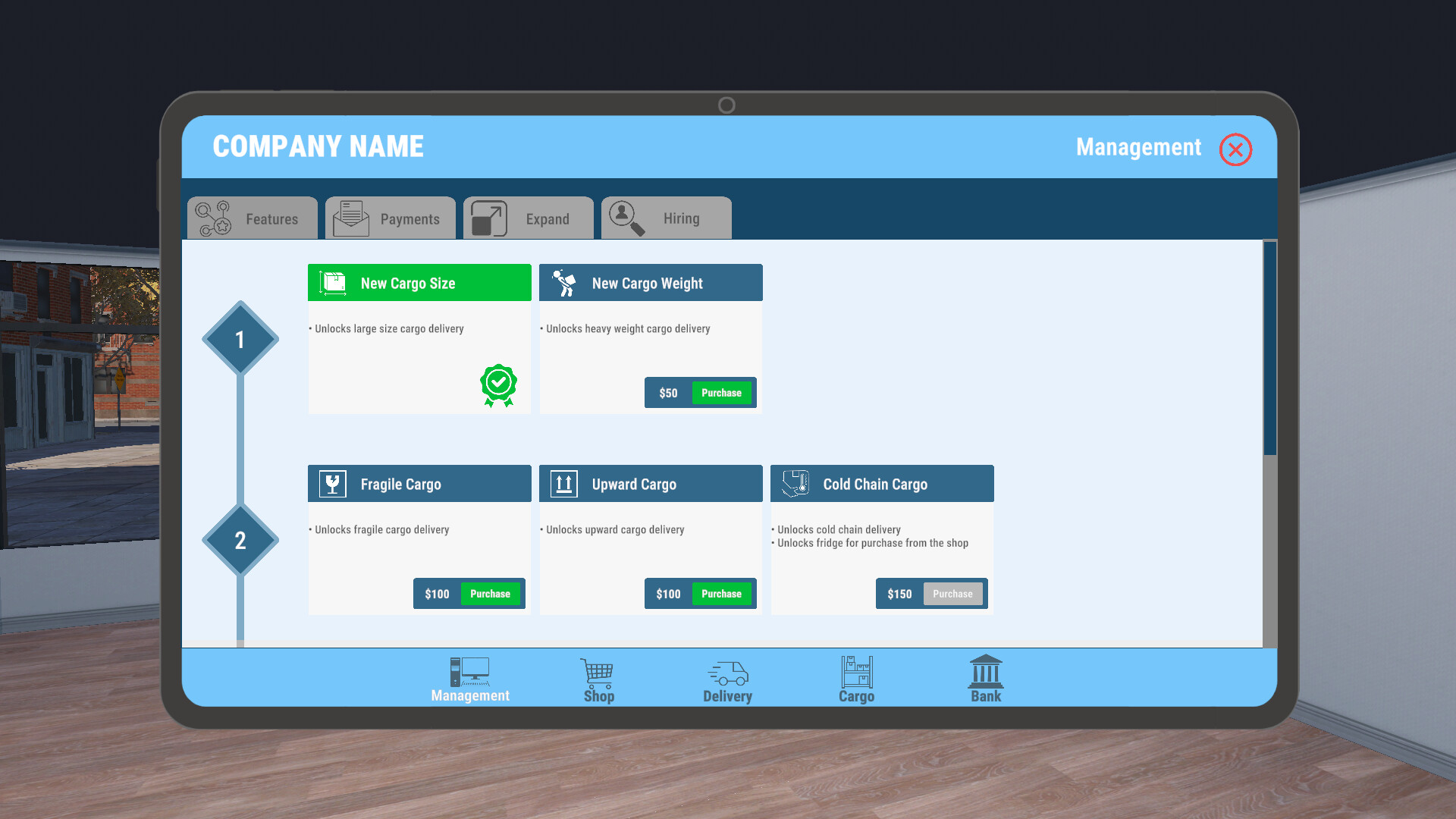Switch to the Payments tab
1456x819 pixels.
pos(391,218)
